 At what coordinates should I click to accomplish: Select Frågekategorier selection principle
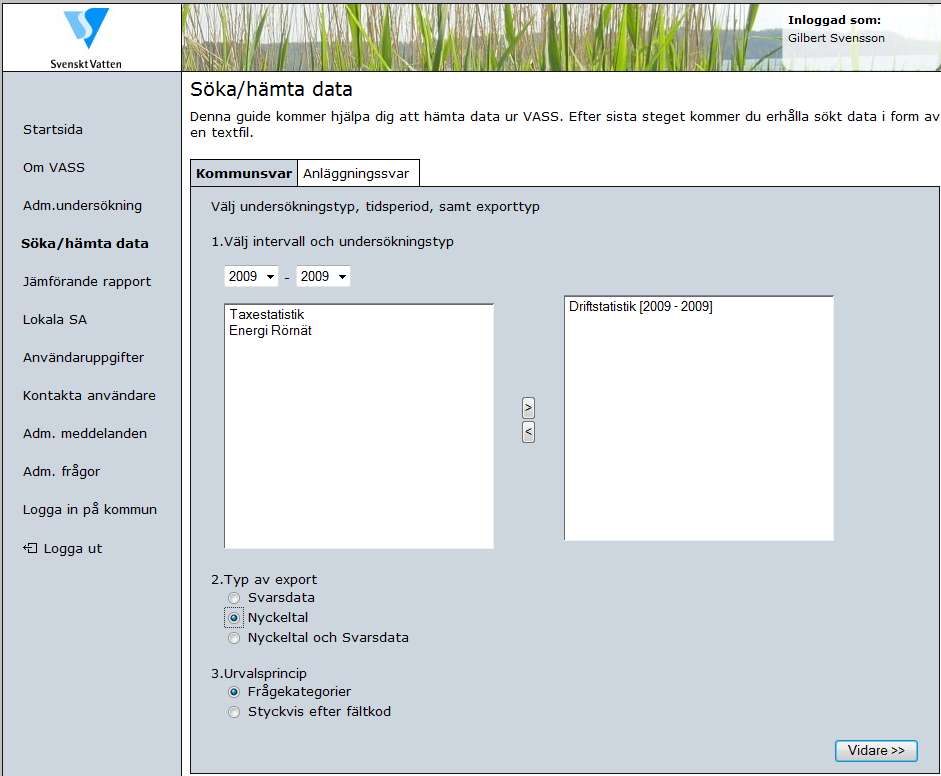(234, 692)
